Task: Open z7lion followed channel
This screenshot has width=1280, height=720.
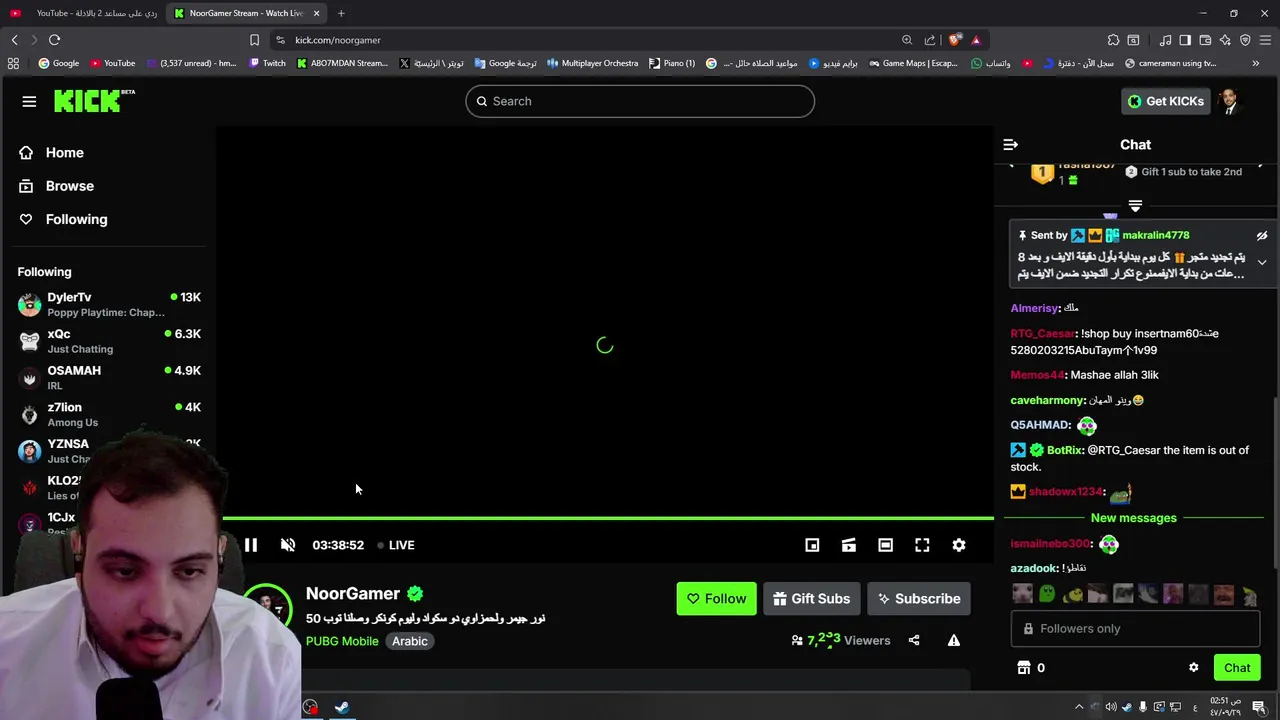Action: tap(109, 414)
